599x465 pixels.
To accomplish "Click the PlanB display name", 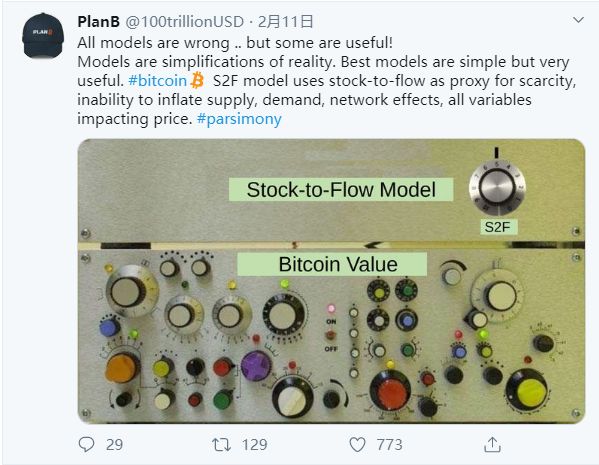I will coord(99,22).
